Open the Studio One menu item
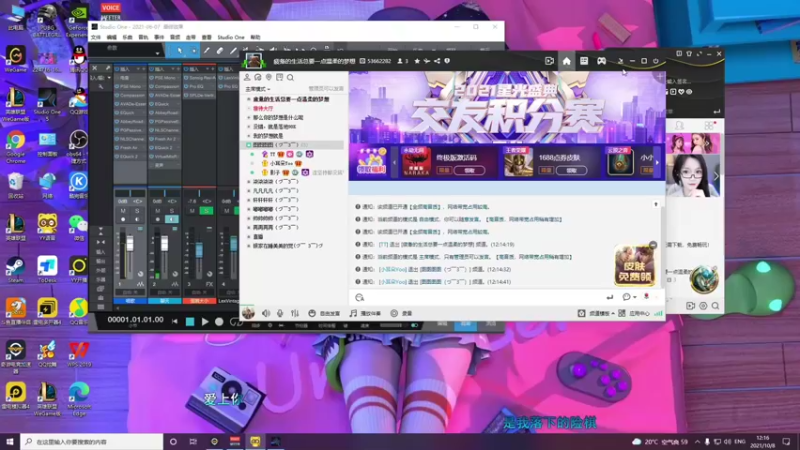 tap(231, 37)
